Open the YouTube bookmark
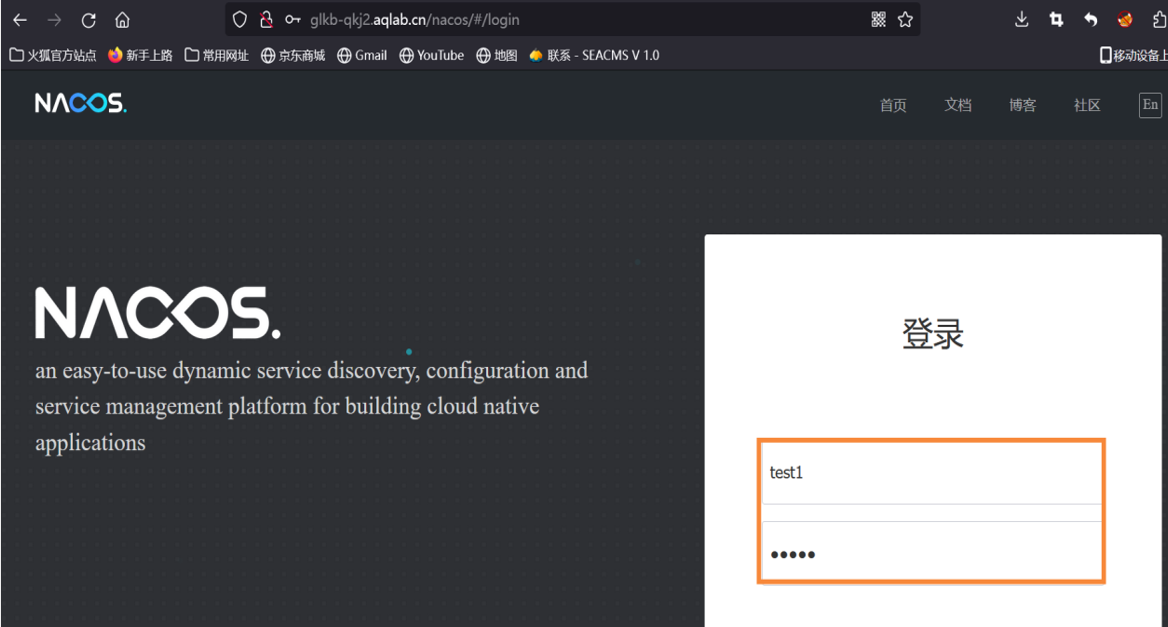This screenshot has height=627, width=1168. [x=431, y=55]
